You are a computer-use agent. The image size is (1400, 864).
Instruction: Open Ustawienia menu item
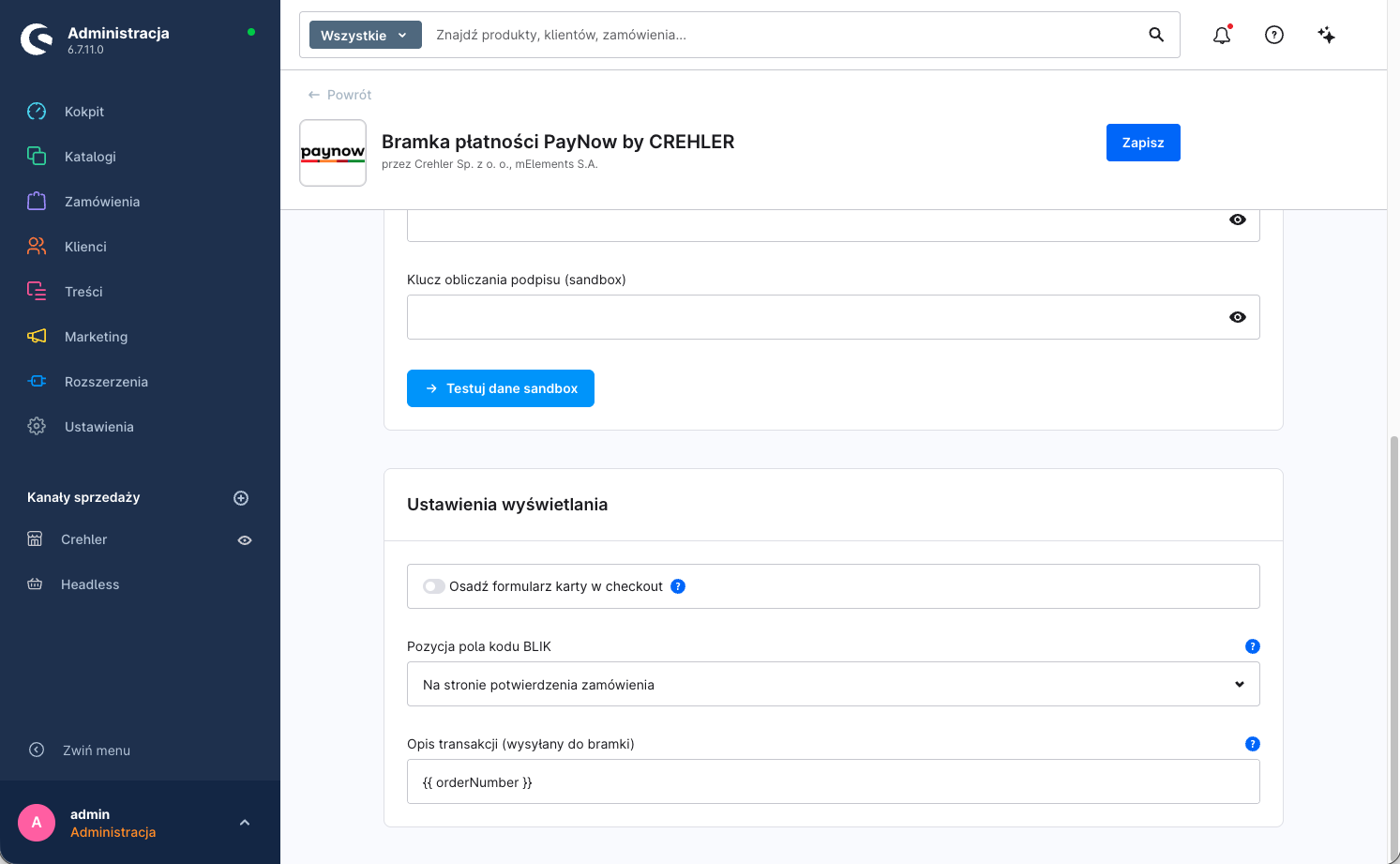(x=99, y=427)
